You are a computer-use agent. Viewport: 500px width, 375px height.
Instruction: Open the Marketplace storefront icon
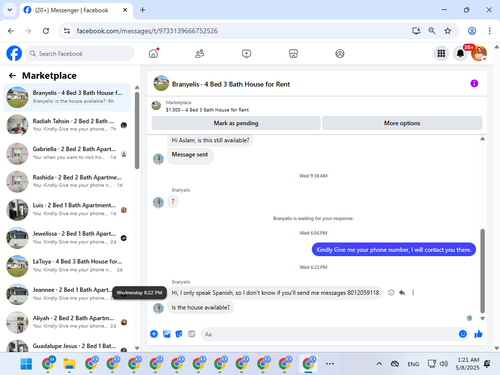(293, 53)
